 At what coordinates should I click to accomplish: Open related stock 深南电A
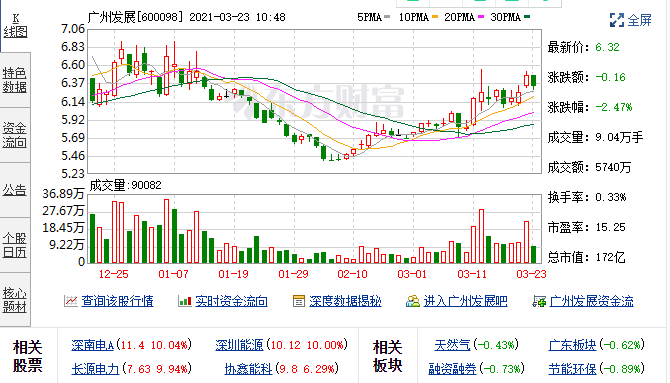93,345
